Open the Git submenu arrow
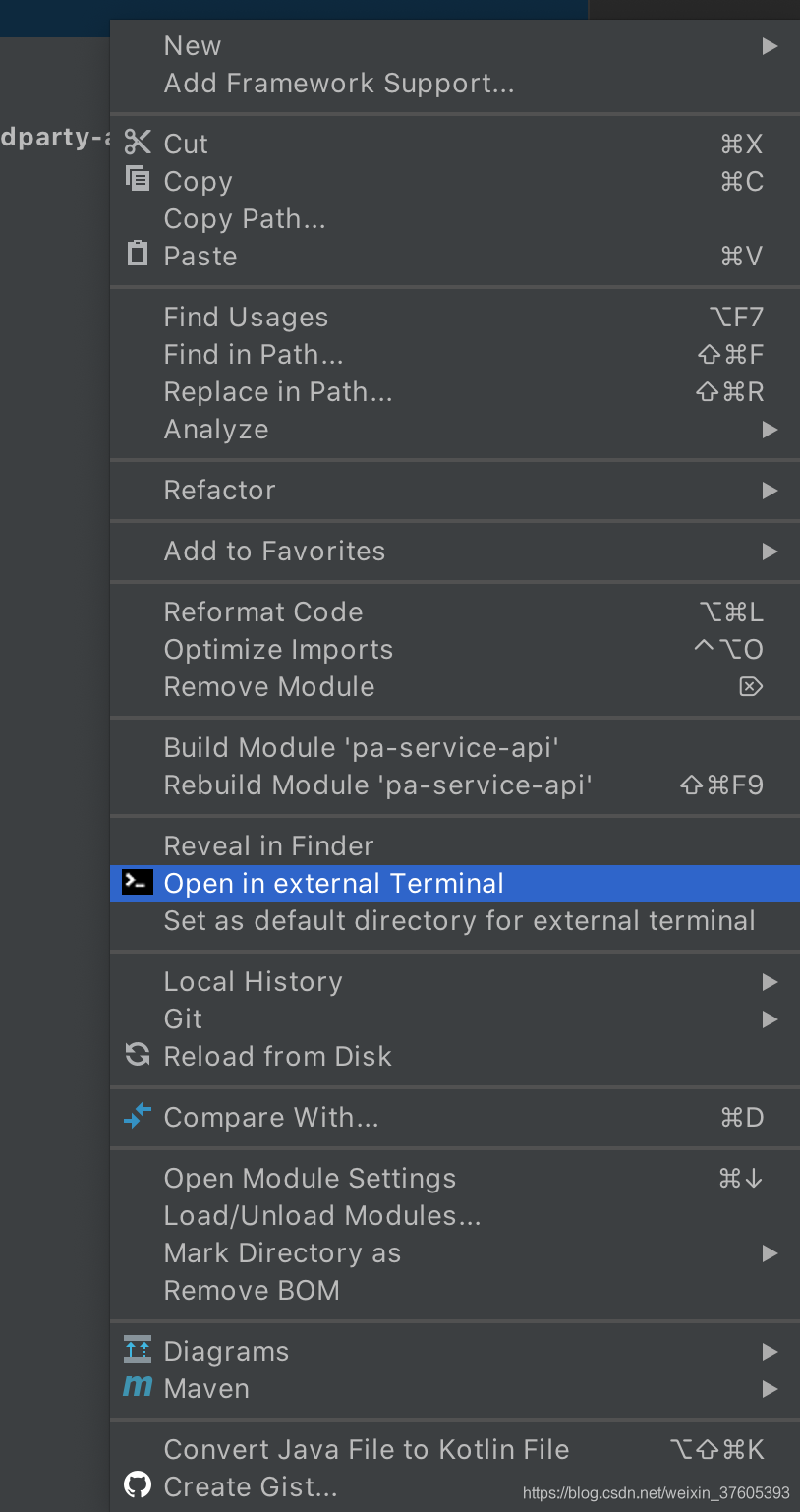800x1512 pixels. (x=770, y=1019)
